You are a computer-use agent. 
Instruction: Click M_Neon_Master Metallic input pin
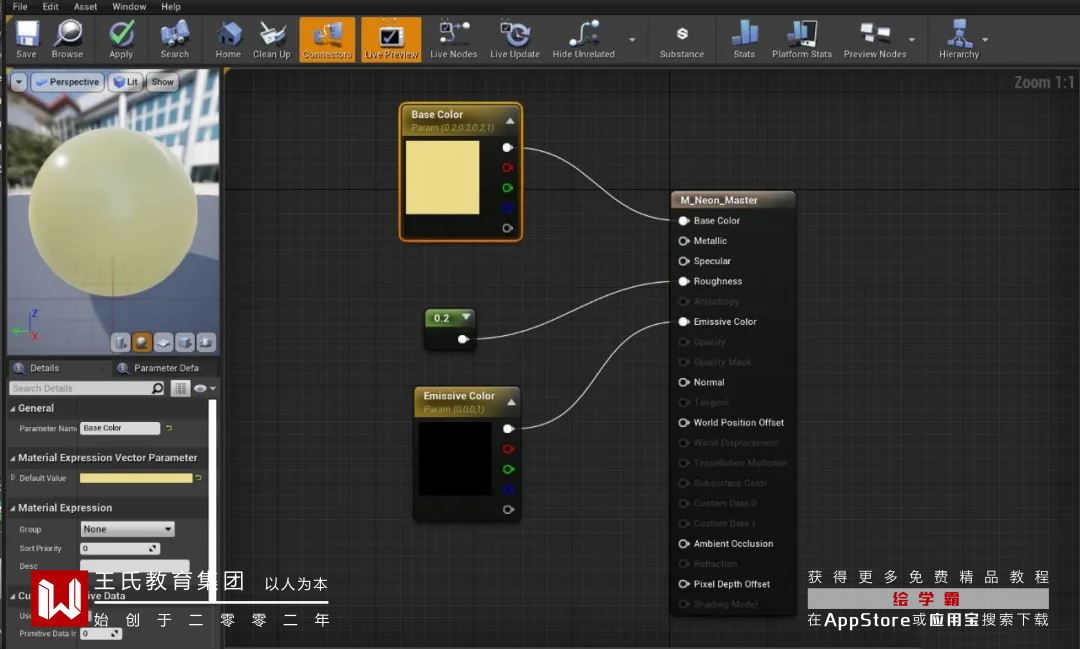(x=684, y=241)
